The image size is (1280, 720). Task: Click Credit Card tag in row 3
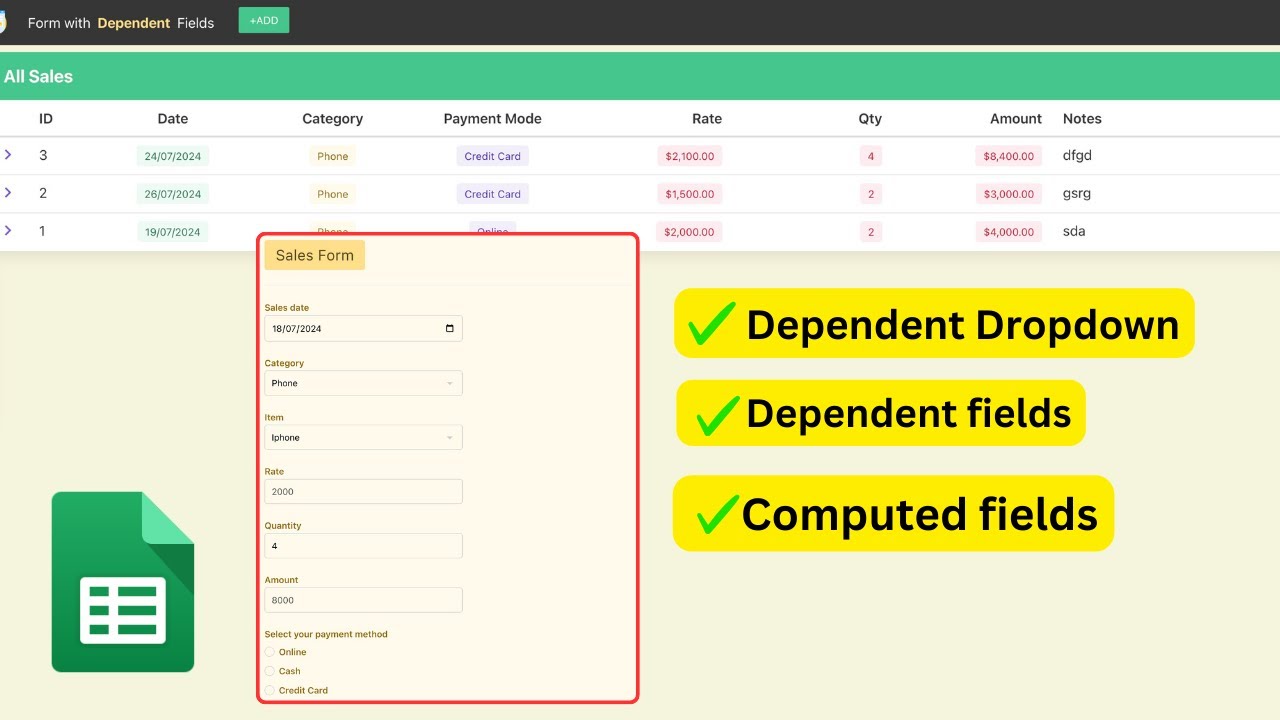(493, 156)
